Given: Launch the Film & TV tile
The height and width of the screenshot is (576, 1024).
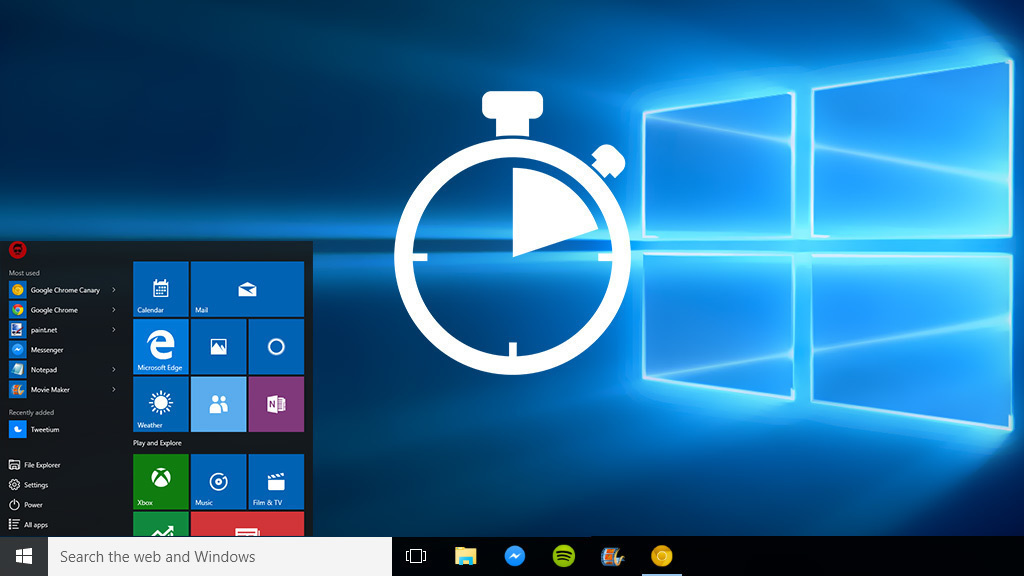Looking at the screenshot, I should tap(276, 481).
